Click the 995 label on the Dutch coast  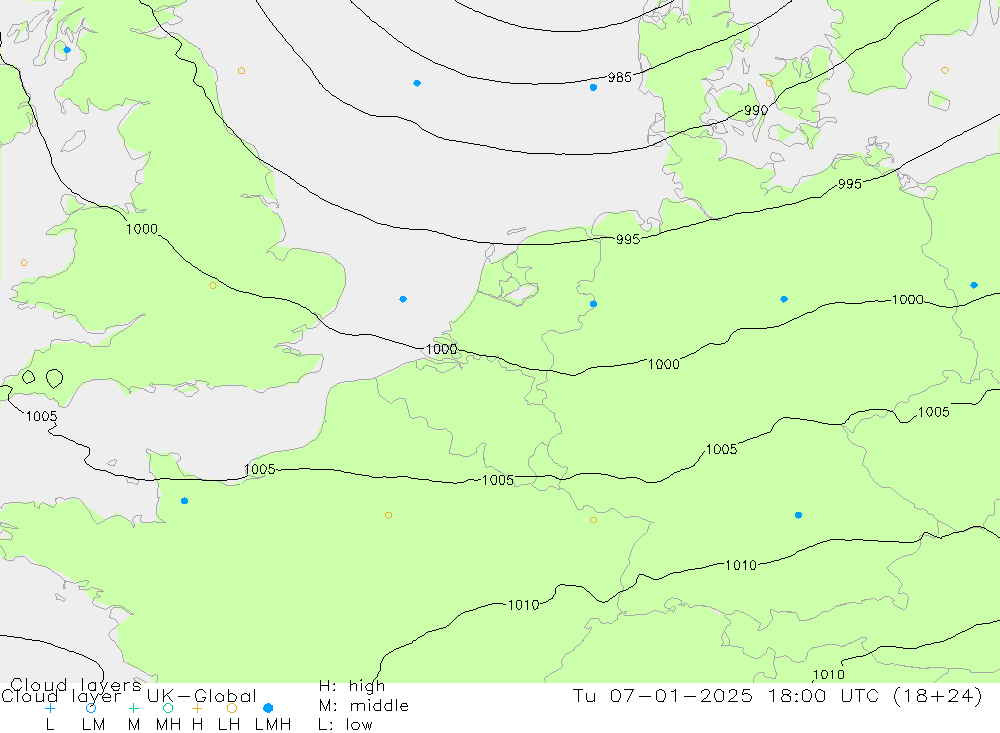click(628, 239)
